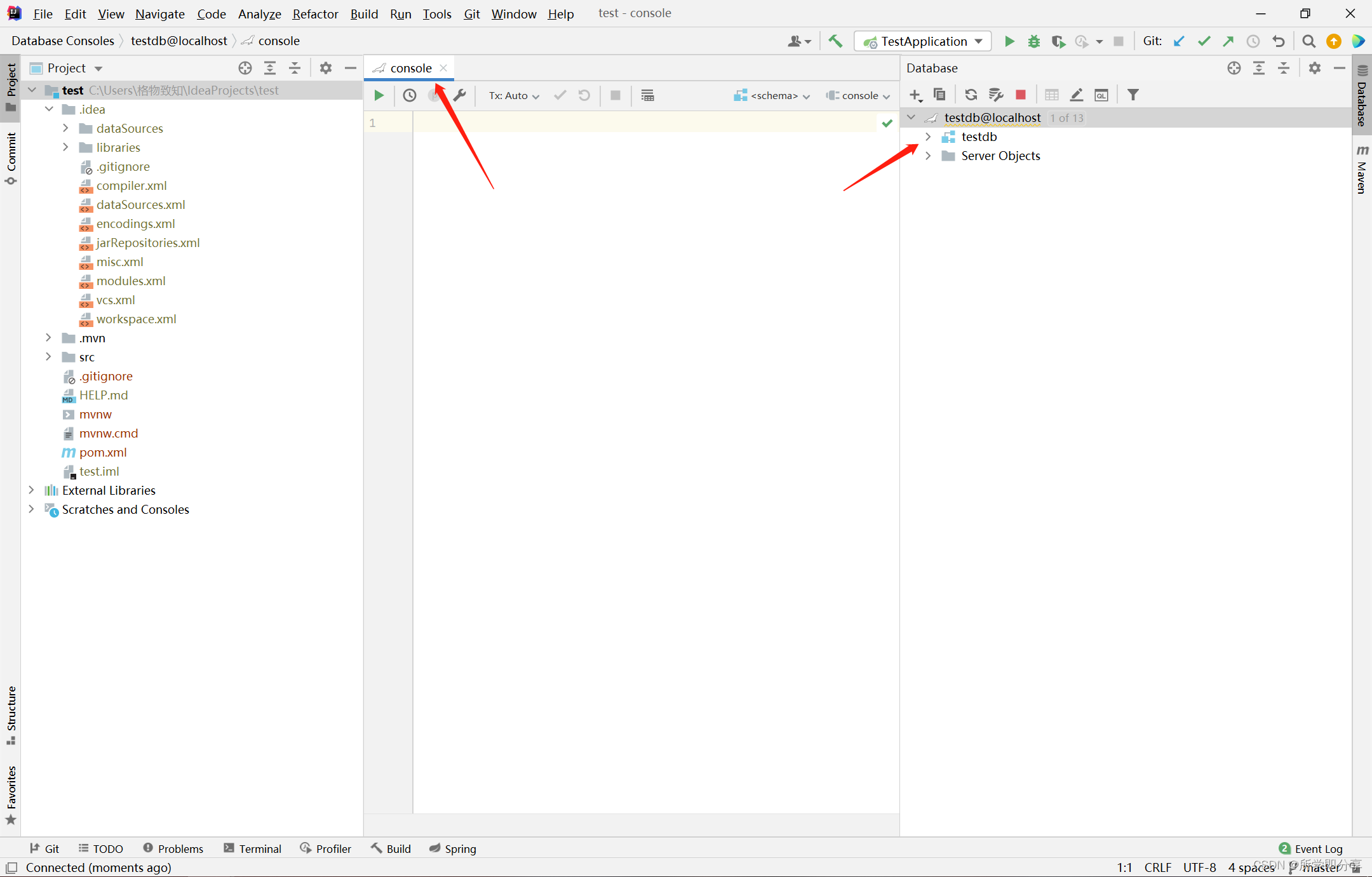Open console settings wrench icon
The height and width of the screenshot is (877, 1372).
[460, 95]
